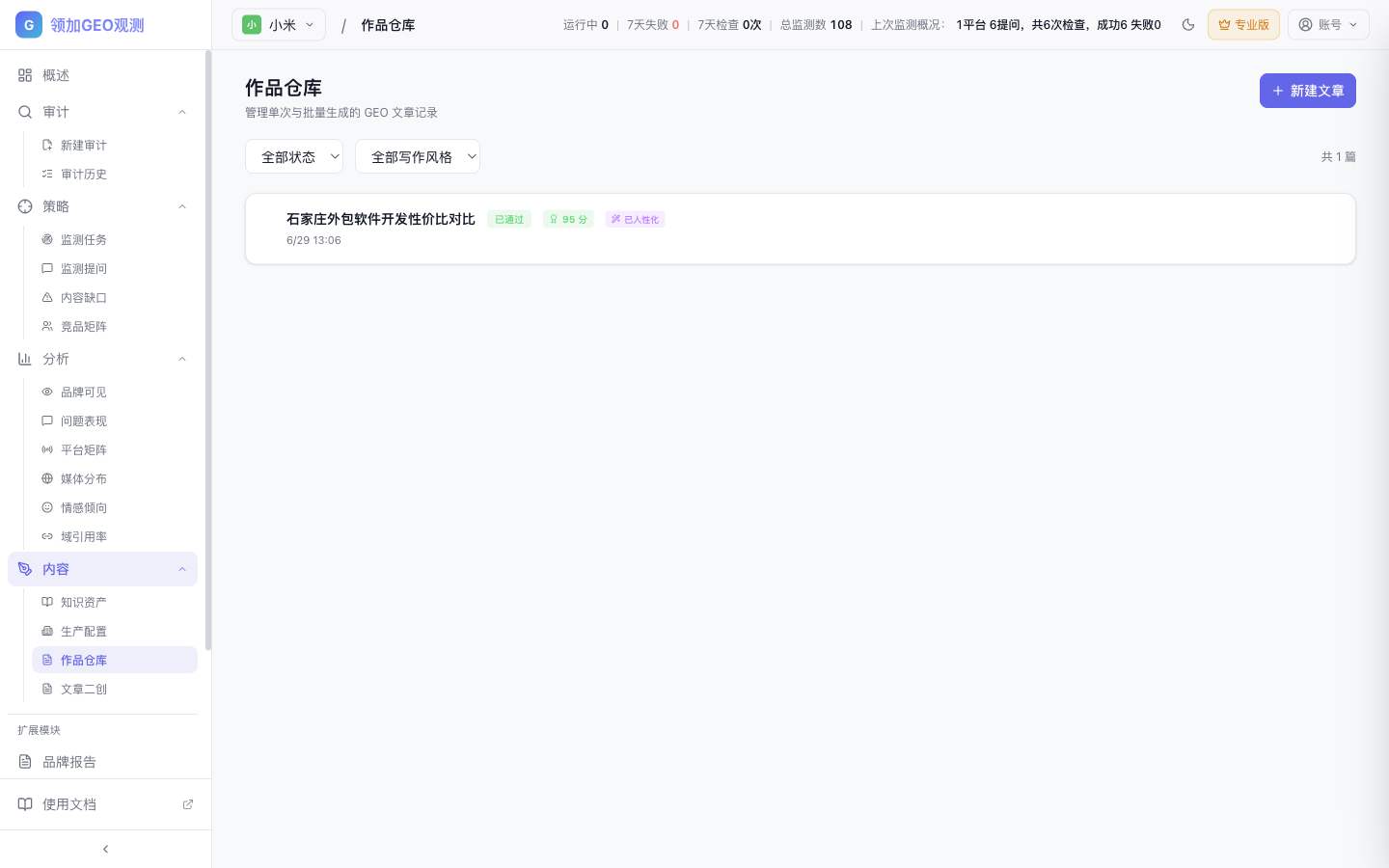
Task: Click the 领加GEO观测 logo icon
Action: [29, 25]
